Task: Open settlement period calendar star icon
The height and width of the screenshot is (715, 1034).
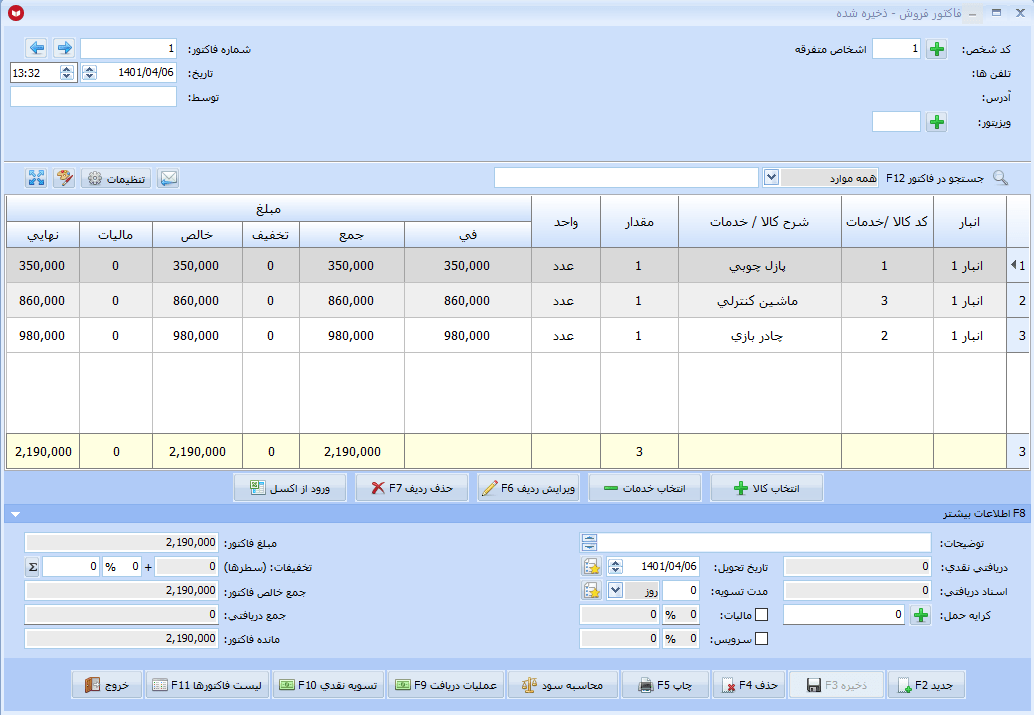Action: point(592,590)
